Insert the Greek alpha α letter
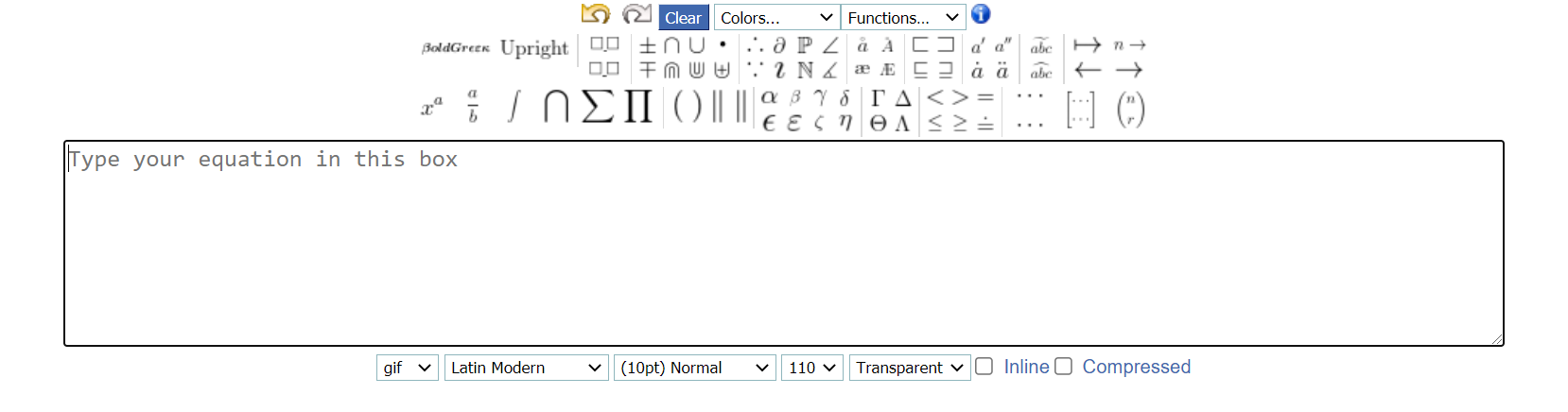Screen dimensions: 1568x412 click(770, 97)
